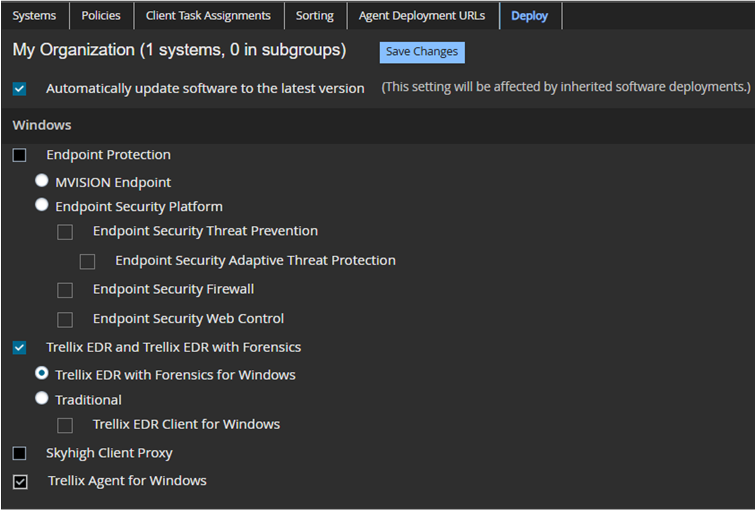Open Agent Deployment URLs tab
This screenshot has width=756, height=510.
[x=422, y=16]
